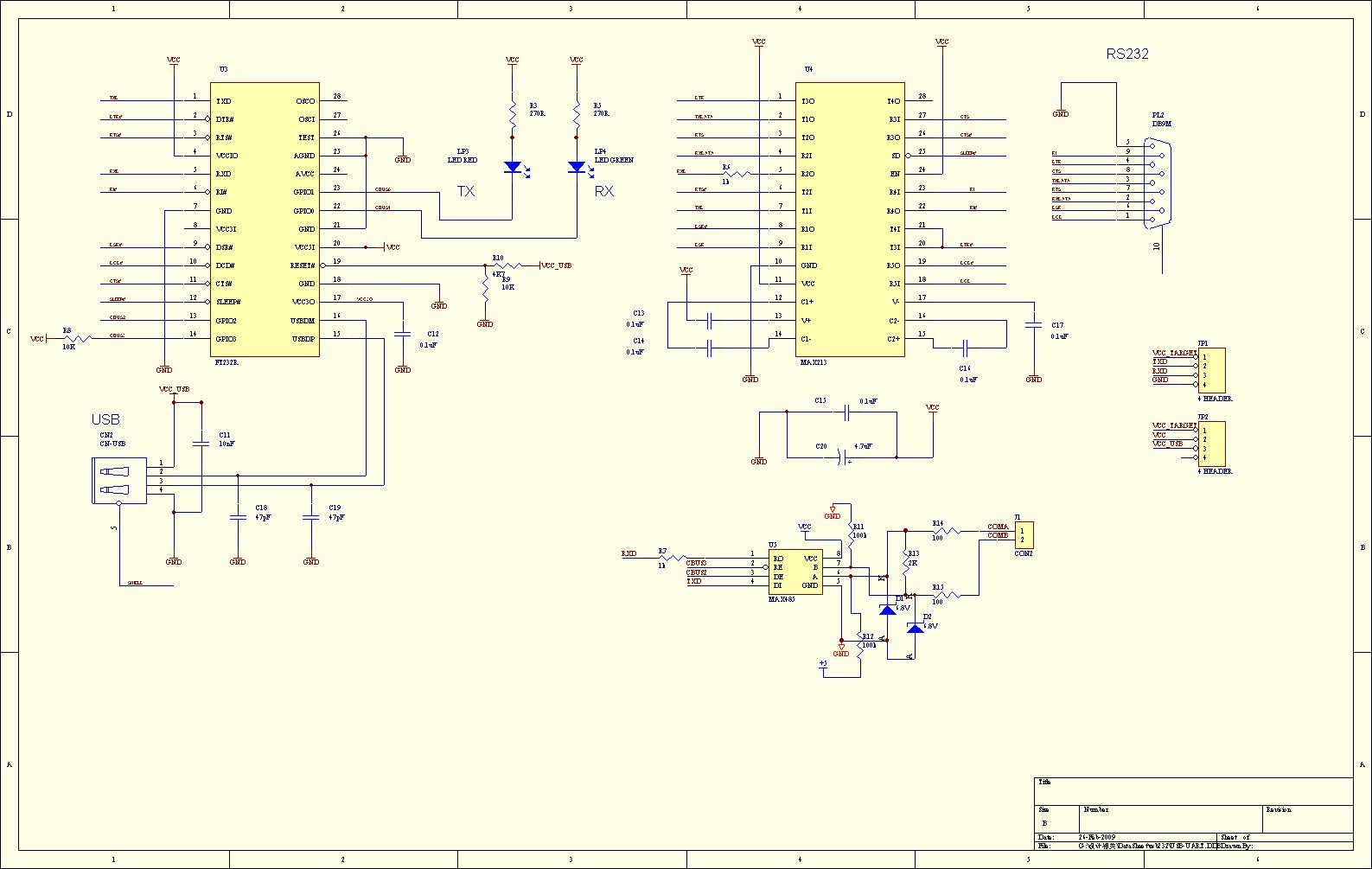Select the PL2 DB9M connector symbol
Viewport: 1372px width, 869px height.
[x=1157, y=183]
